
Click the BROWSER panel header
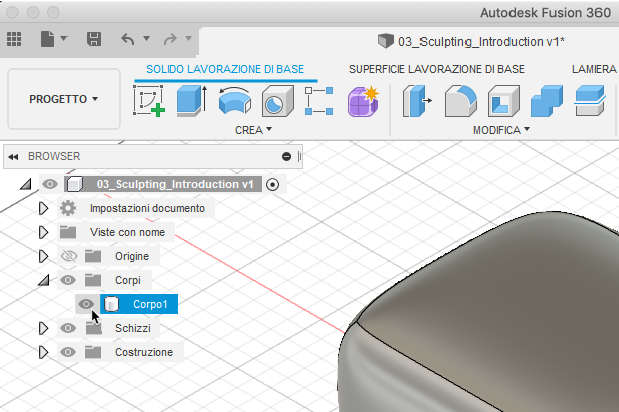[x=153, y=157]
